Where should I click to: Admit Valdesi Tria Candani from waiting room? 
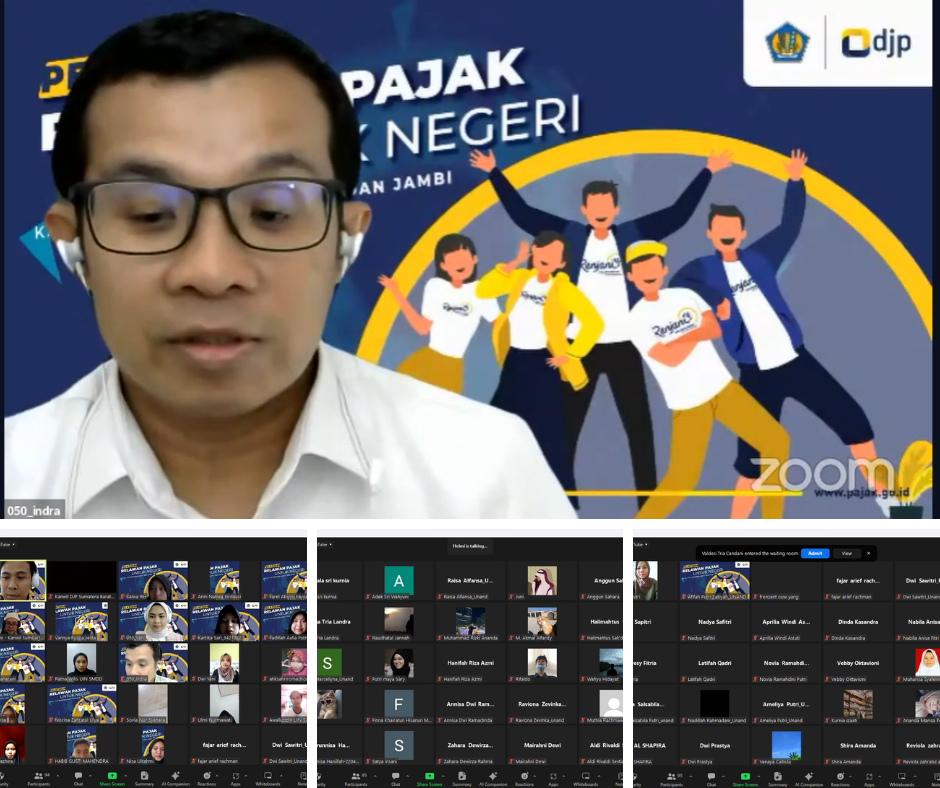click(815, 553)
